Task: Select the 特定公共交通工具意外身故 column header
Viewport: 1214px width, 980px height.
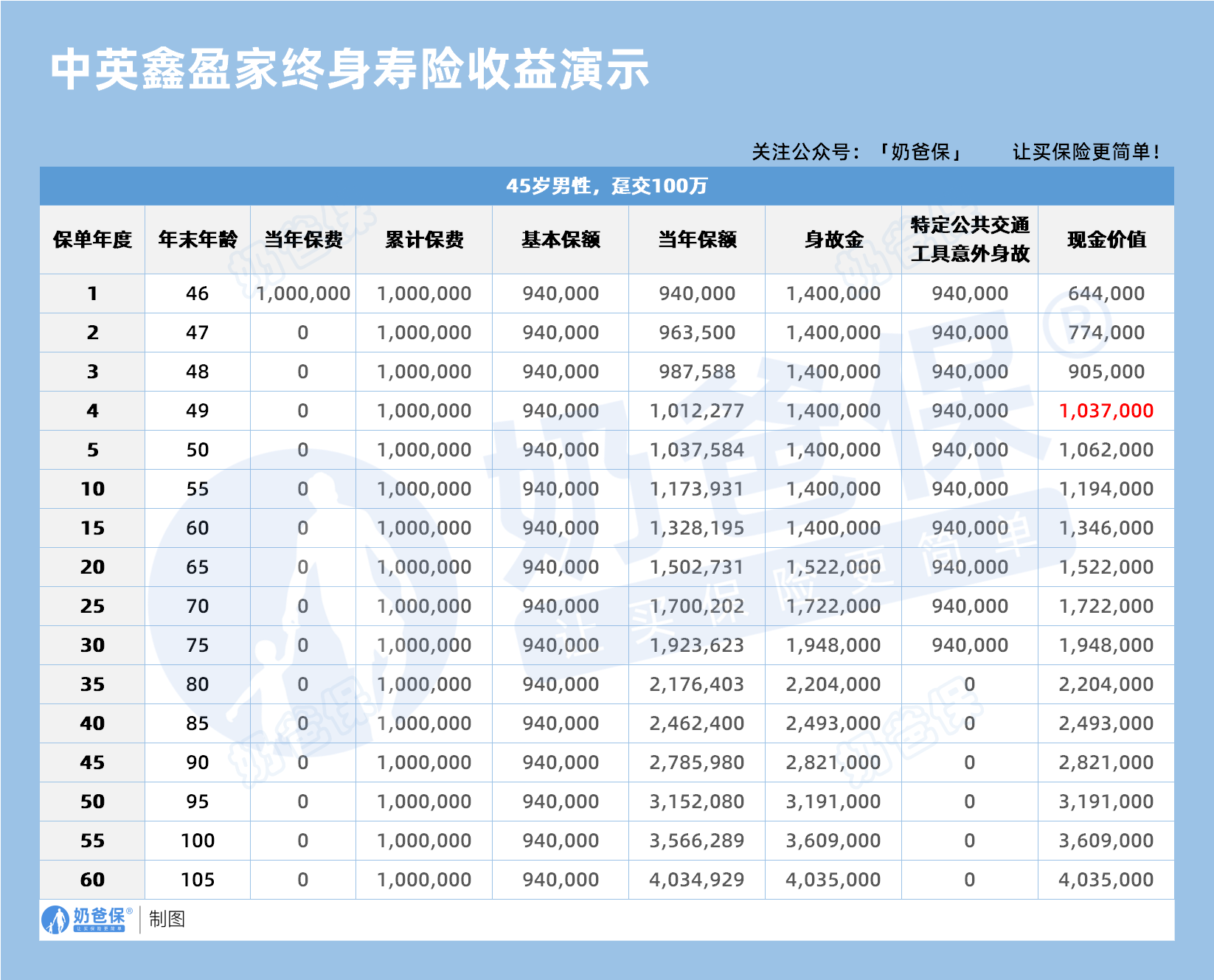Action: pos(970,240)
